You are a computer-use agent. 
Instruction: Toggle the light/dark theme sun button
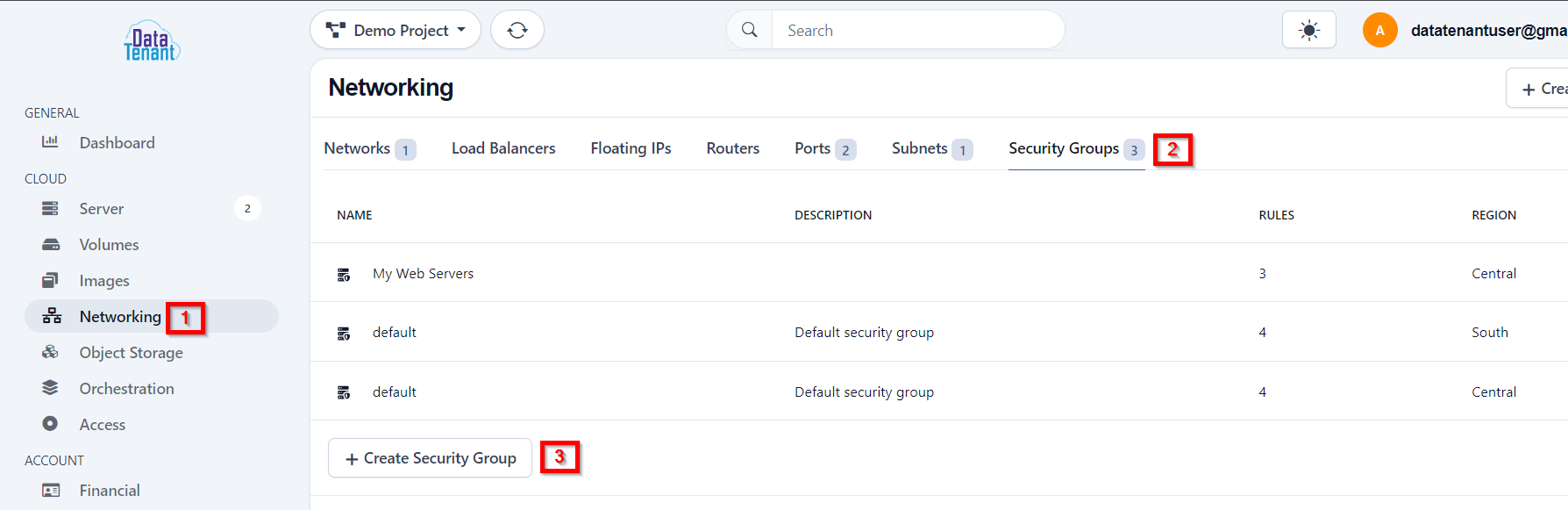(1308, 30)
